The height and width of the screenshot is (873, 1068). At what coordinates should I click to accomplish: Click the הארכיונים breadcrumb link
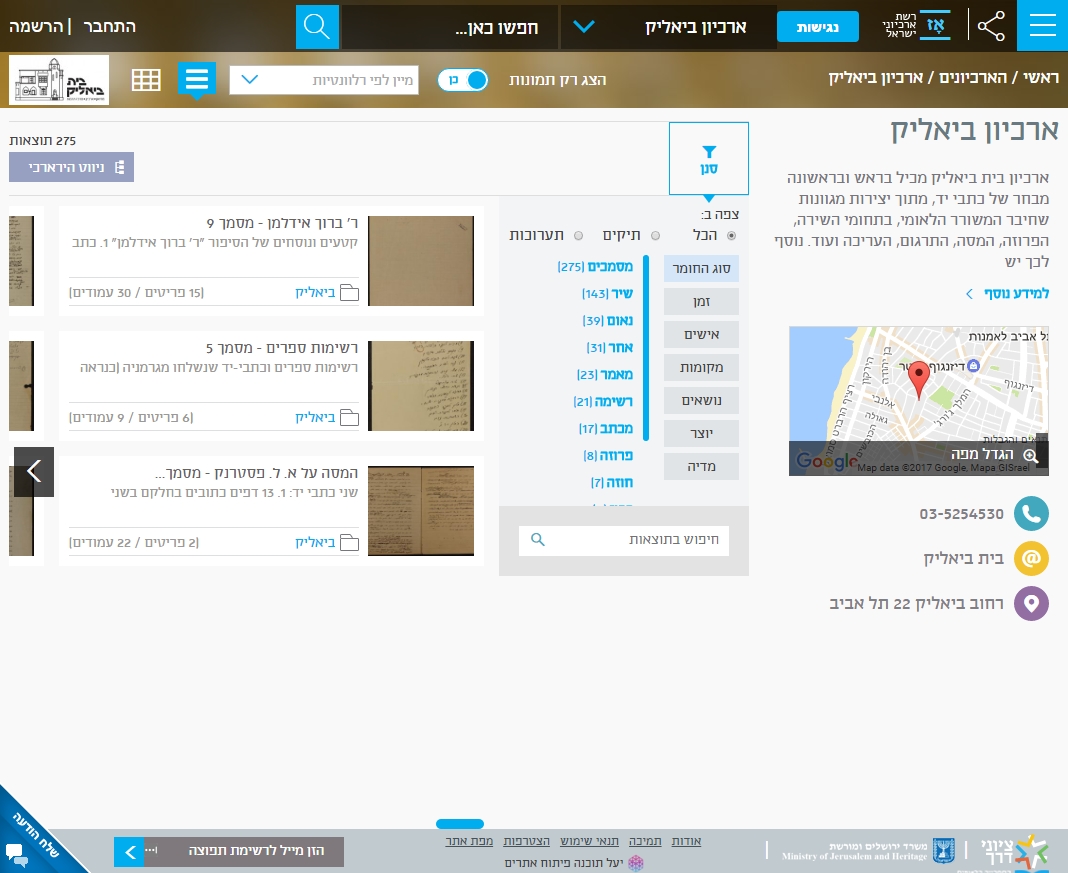(973, 78)
